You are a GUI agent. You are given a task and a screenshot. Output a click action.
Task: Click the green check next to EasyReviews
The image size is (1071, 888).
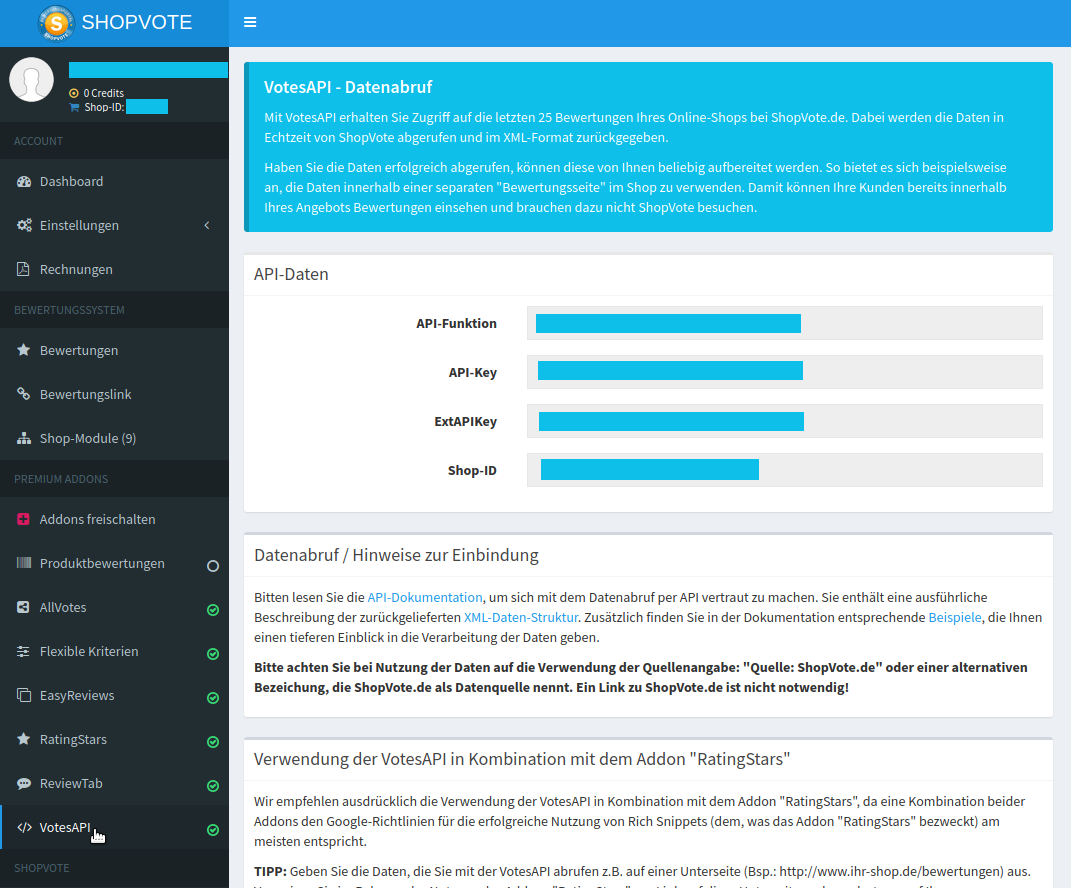212,697
